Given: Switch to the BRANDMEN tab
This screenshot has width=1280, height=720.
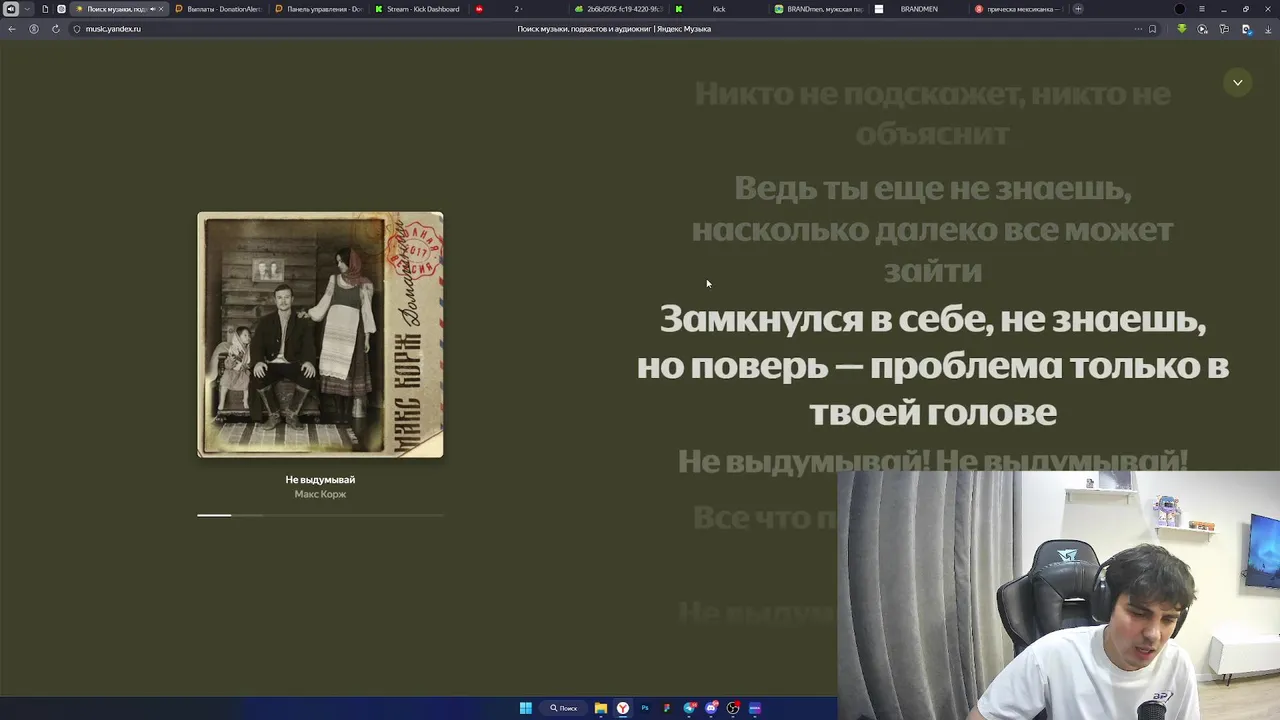Looking at the screenshot, I should click(x=919, y=9).
